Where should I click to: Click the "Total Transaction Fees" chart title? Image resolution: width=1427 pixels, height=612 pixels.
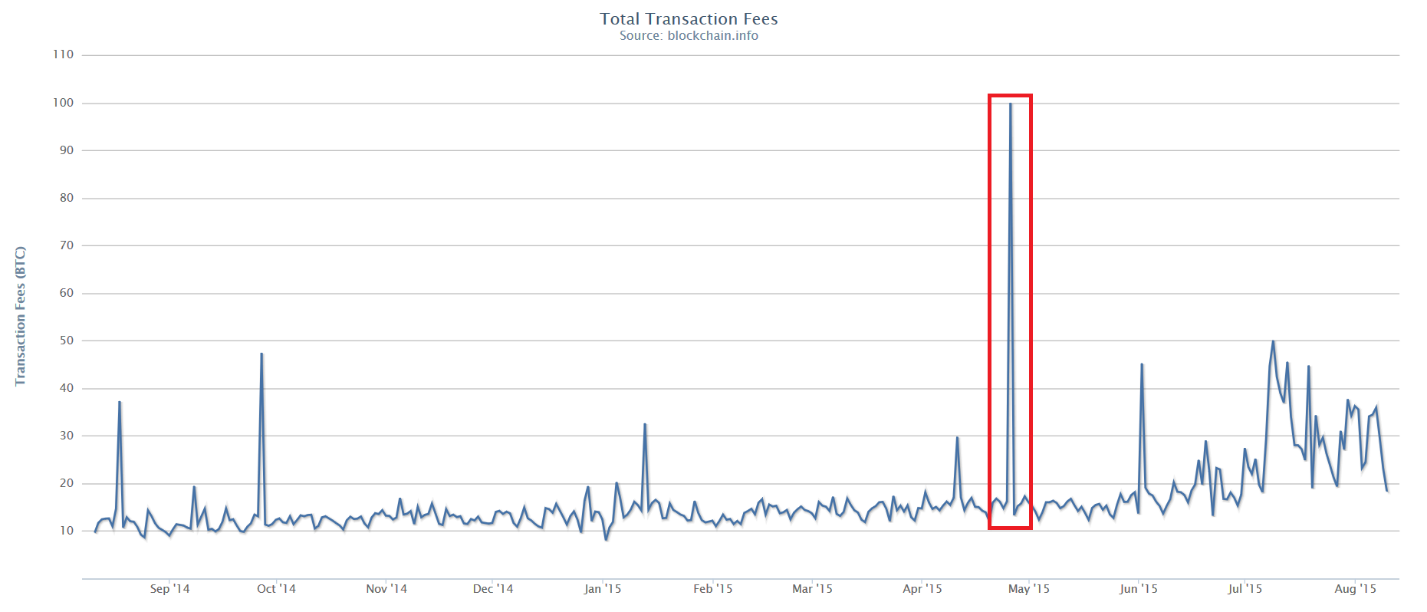coord(688,19)
